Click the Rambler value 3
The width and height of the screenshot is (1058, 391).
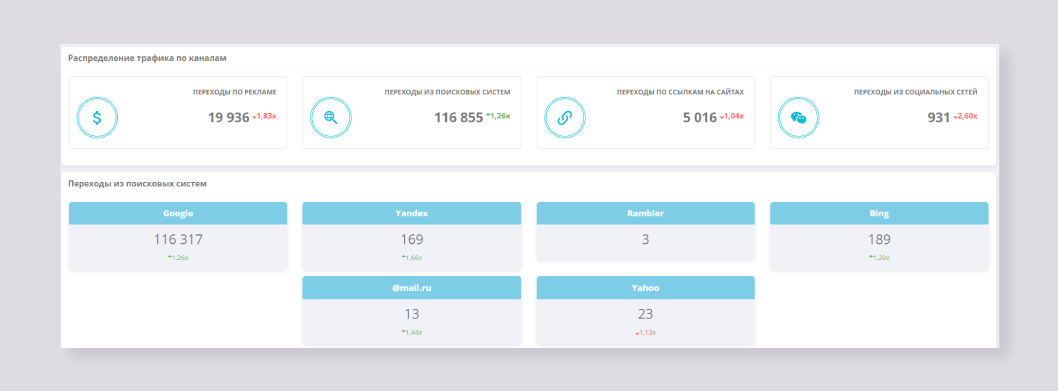(x=646, y=240)
